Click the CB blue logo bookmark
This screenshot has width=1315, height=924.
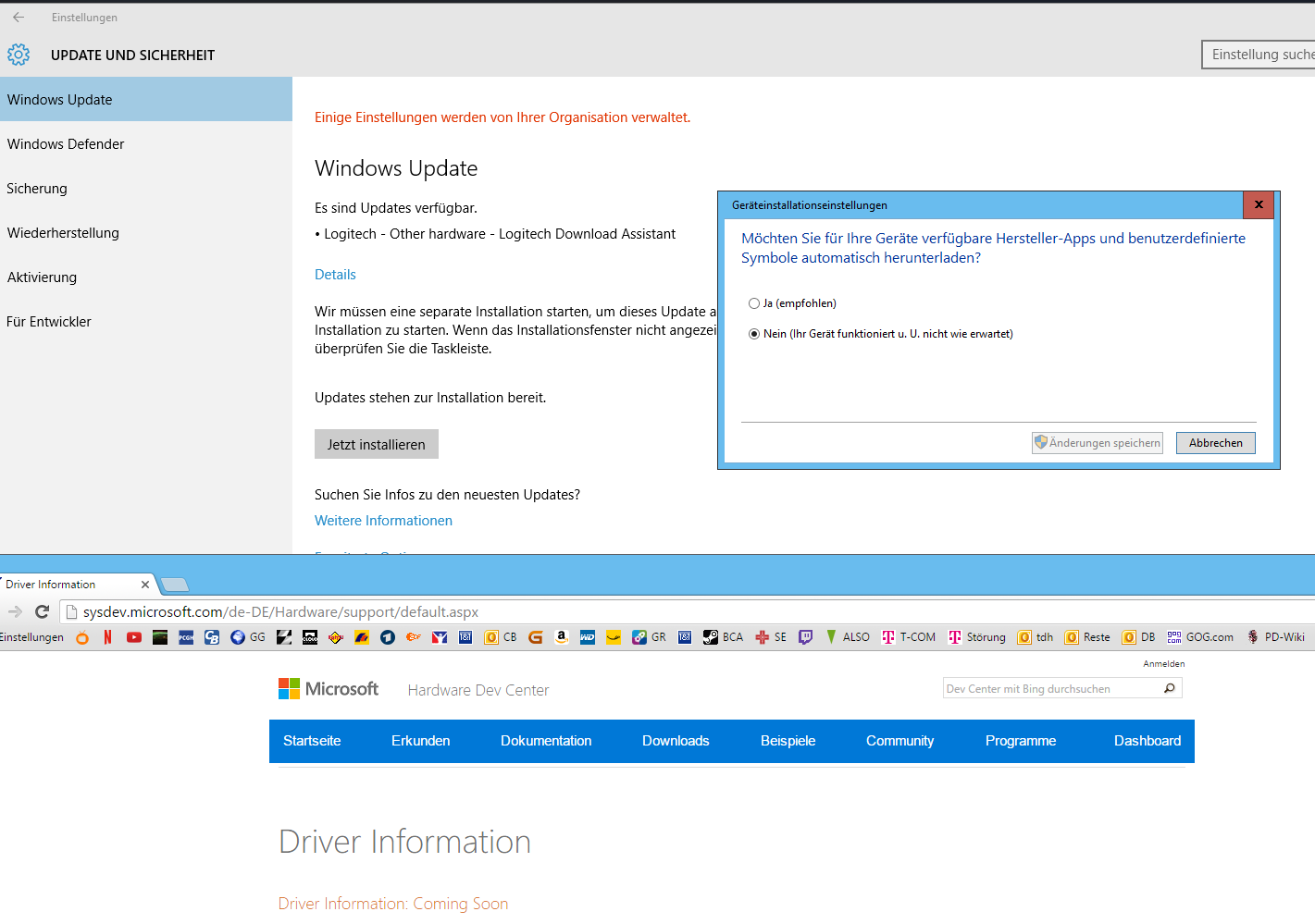(x=212, y=637)
